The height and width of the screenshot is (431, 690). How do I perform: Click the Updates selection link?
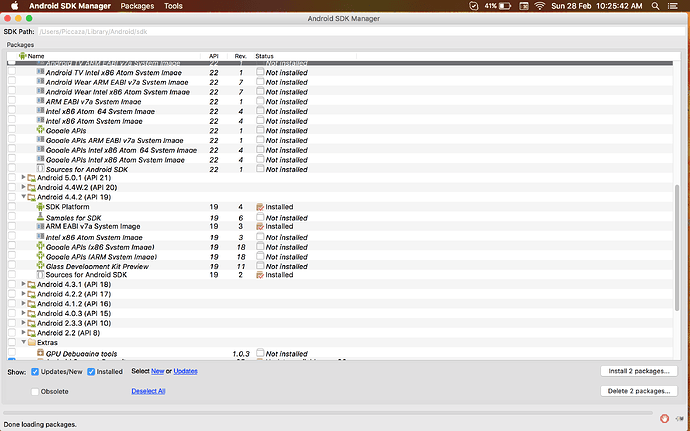coord(185,371)
